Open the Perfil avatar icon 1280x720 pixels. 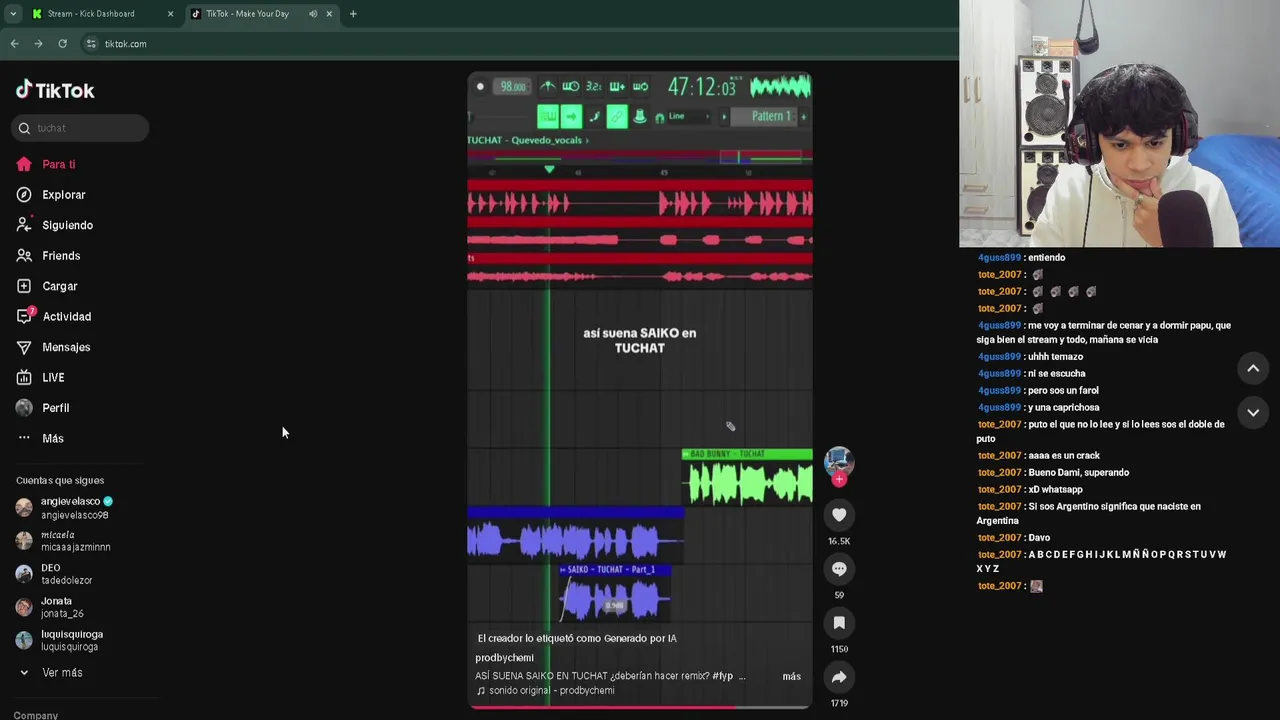(x=24, y=408)
